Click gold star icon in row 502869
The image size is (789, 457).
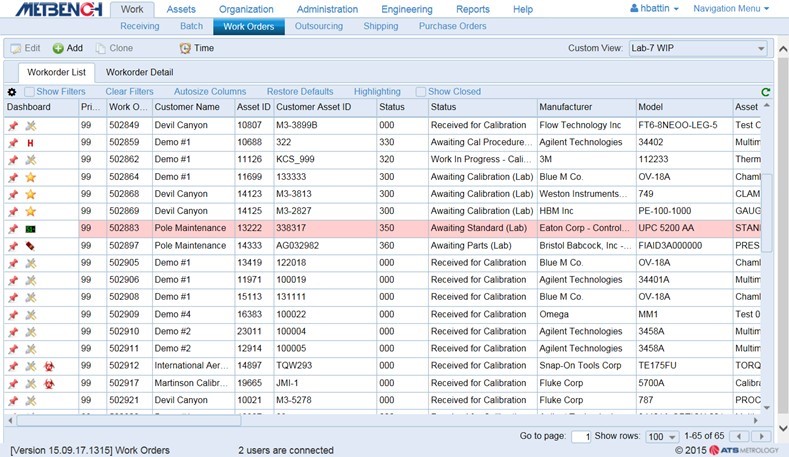(x=31, y=211)
